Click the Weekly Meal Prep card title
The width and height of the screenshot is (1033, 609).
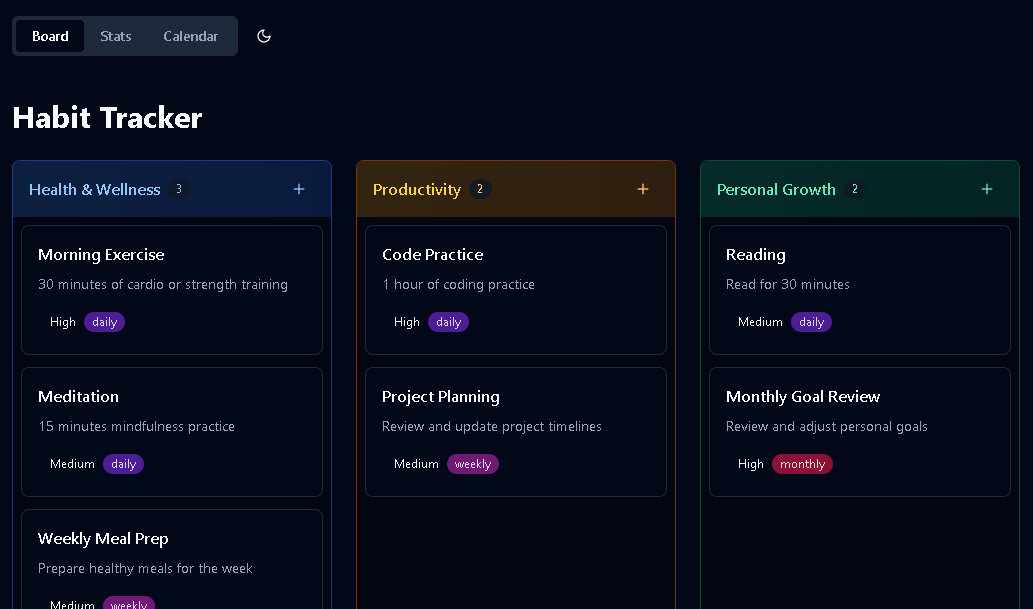pyautogui.click(x=103, y=538)
